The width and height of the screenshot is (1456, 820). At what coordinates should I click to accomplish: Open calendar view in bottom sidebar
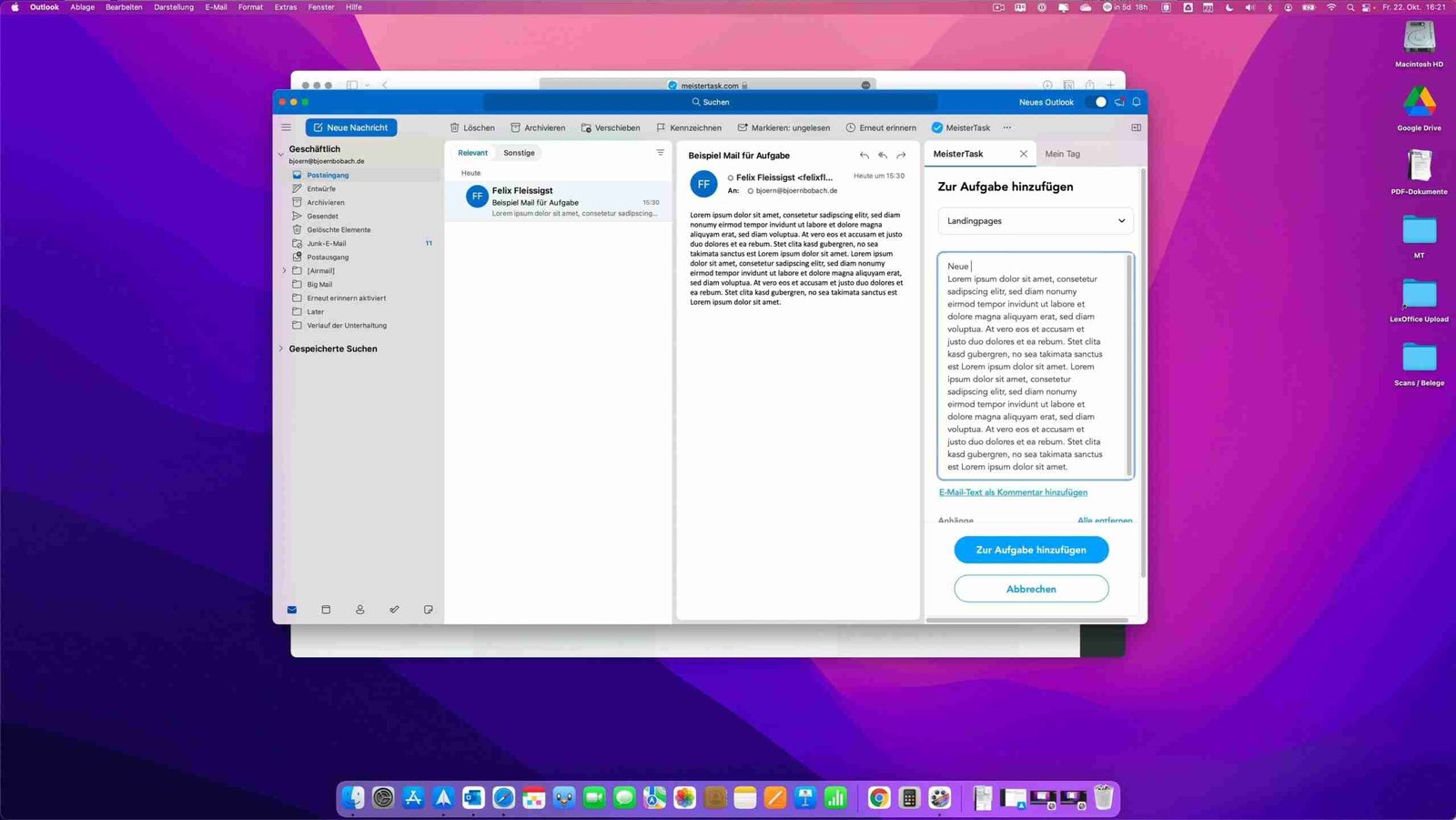326,610
